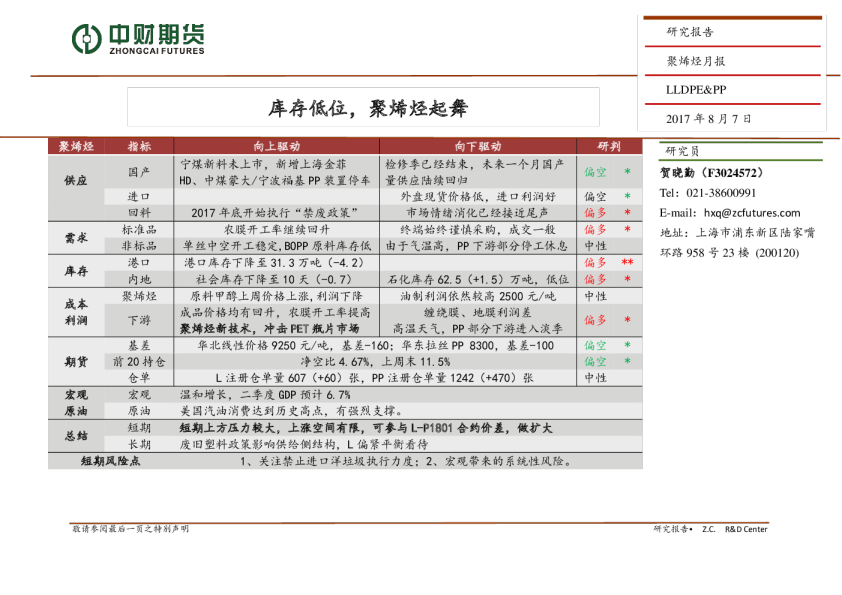The width and height of the screenshot is (842, 595).
Task: Click cell 农膜开工率继续回升
Action: point(277,229)
